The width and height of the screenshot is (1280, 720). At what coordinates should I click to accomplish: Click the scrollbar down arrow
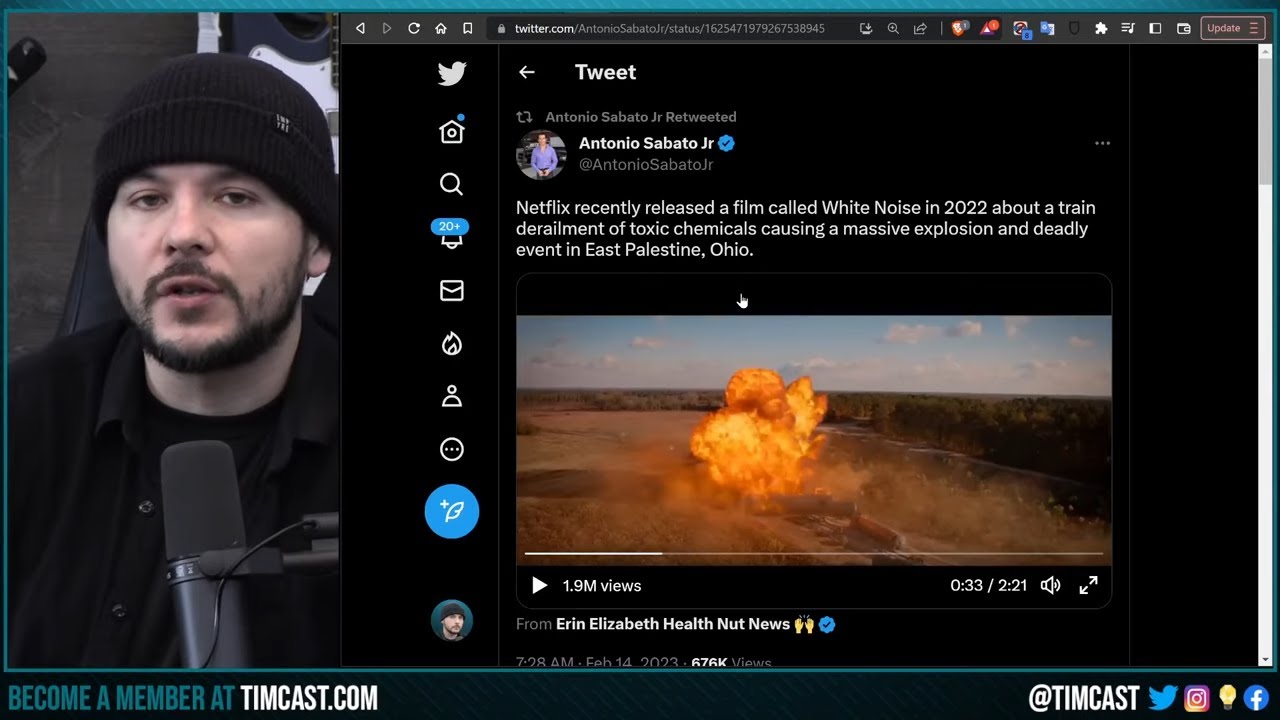pyautogui.click(x=1265, y=660)
